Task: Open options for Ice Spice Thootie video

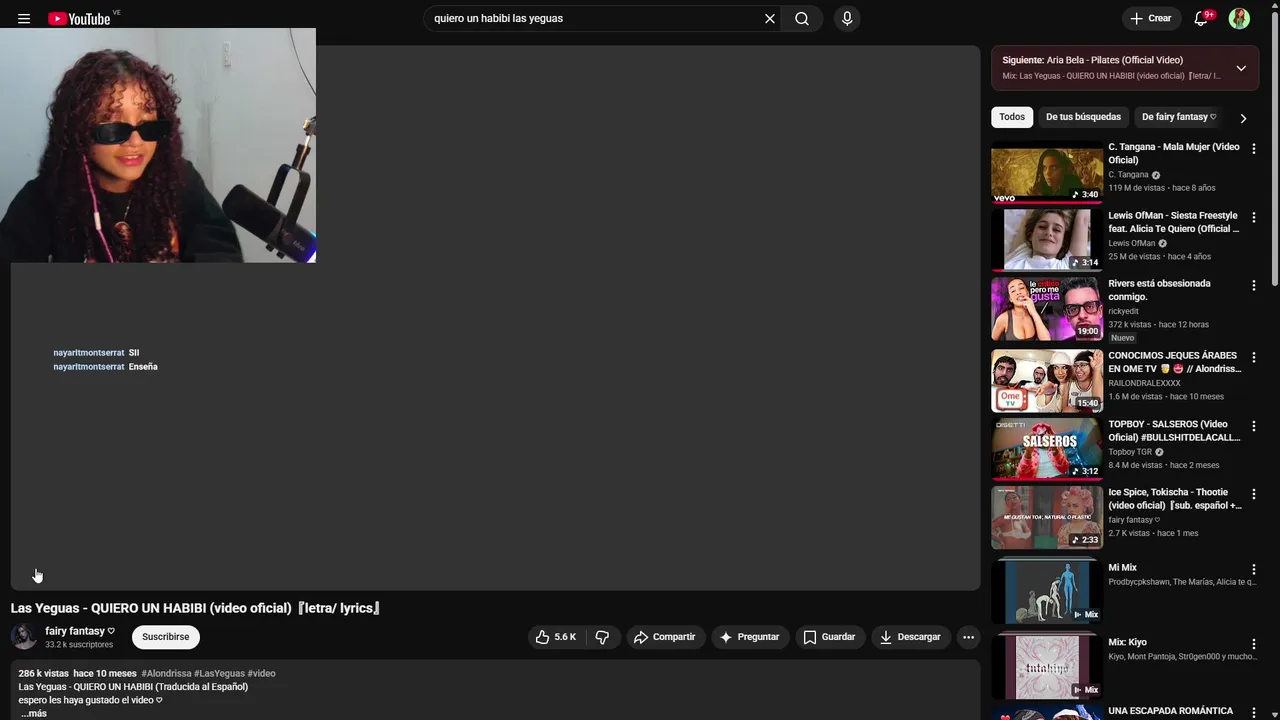Action: pyautogui.click(x=1254, y=493)
